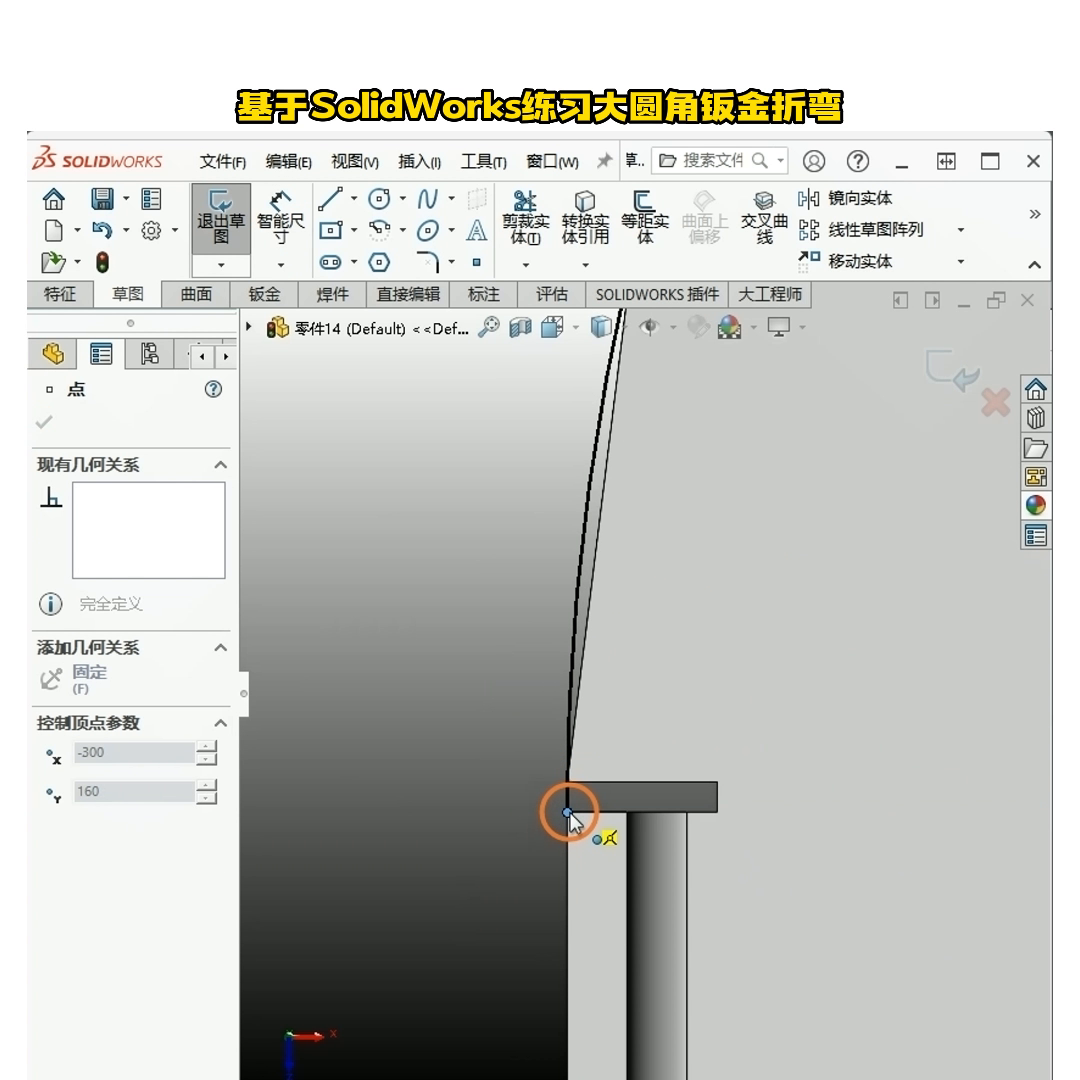This screenshot has height=1080, width=1080.
Task: Select the Text (A) sketch tool
Action: click(x=477, y=230)
